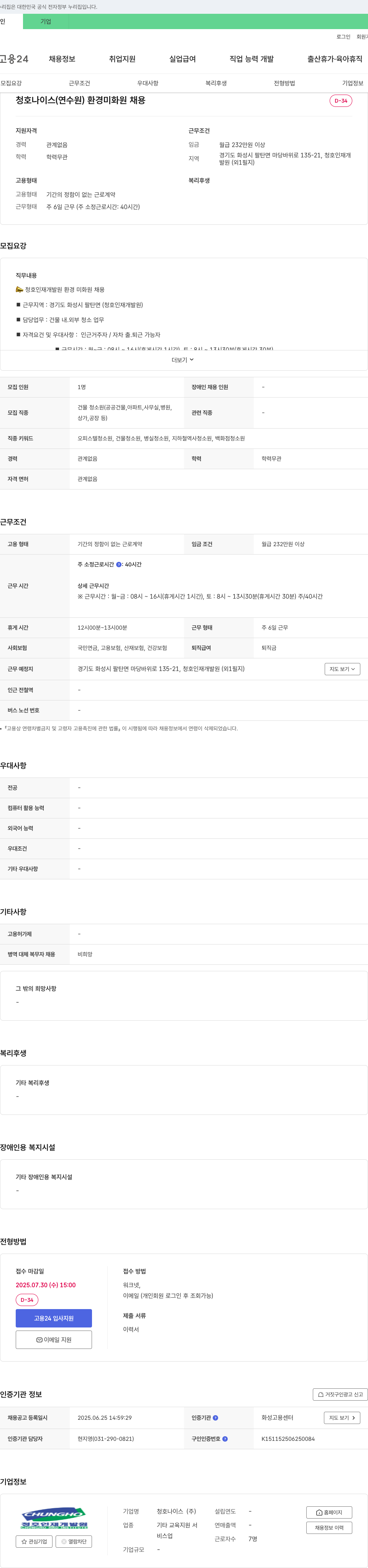Open the 취업지원 main menu
Screen dimensions: 368x1568
point(122,59)
